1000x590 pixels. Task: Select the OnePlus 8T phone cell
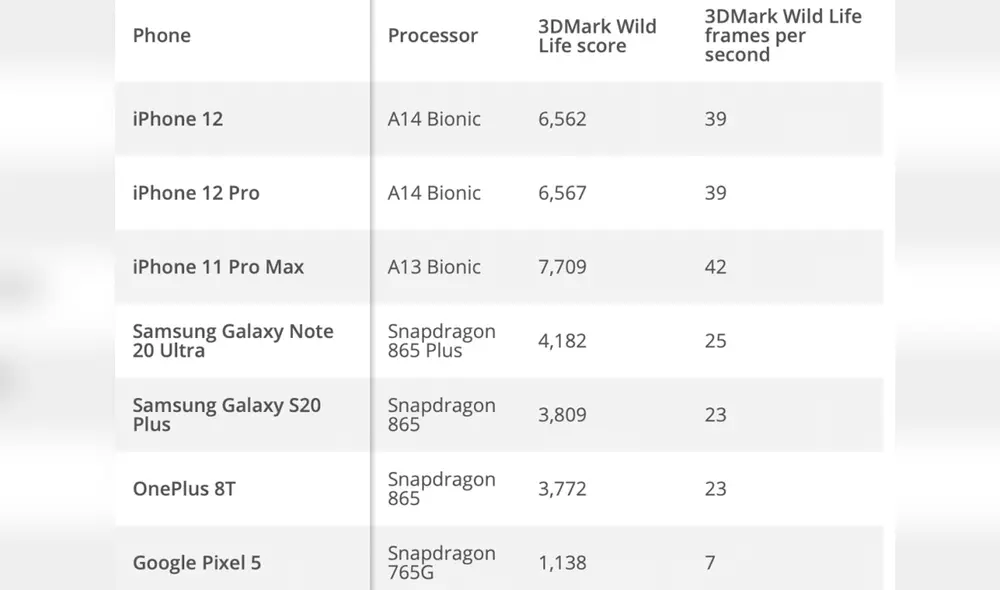tap(184, 489)
